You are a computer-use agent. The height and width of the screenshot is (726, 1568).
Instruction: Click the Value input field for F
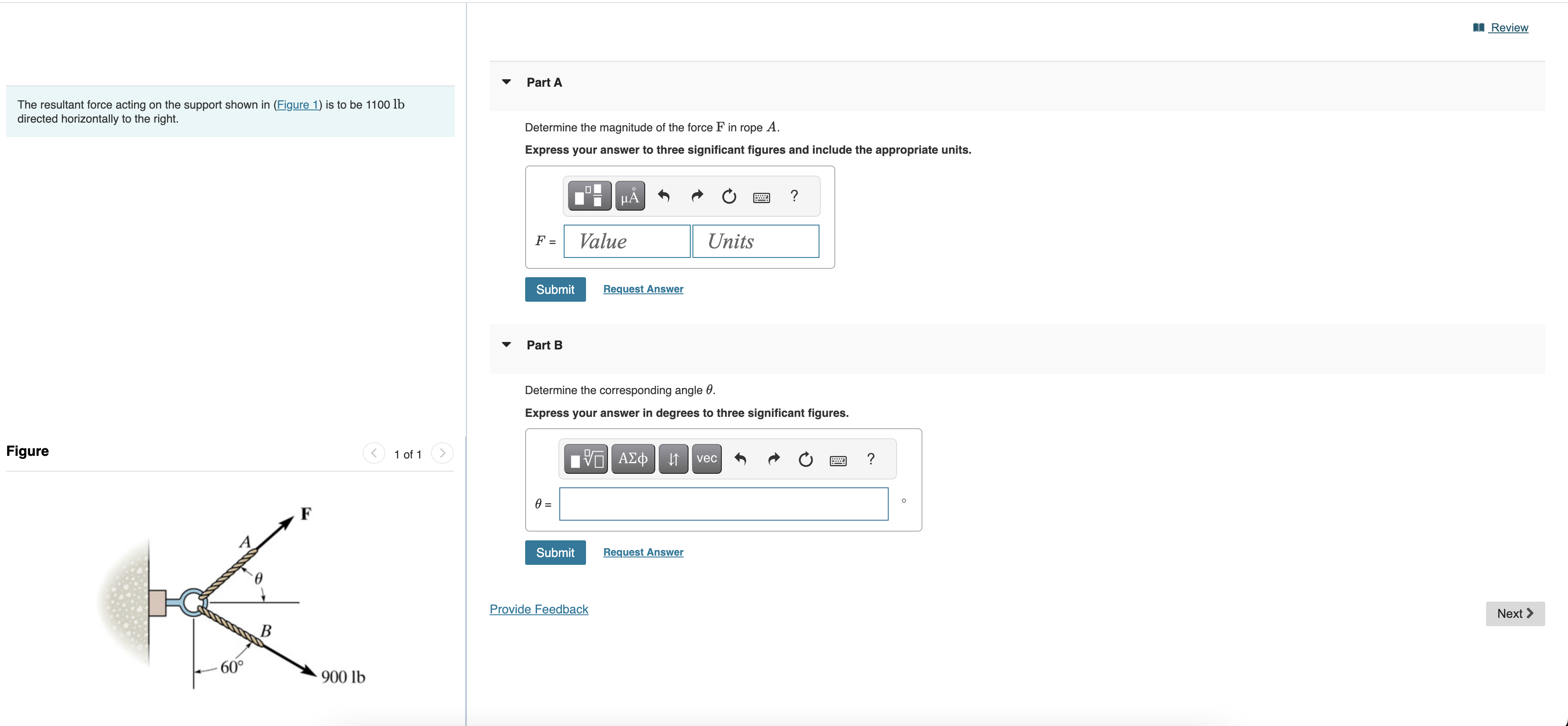pos(626,242)
